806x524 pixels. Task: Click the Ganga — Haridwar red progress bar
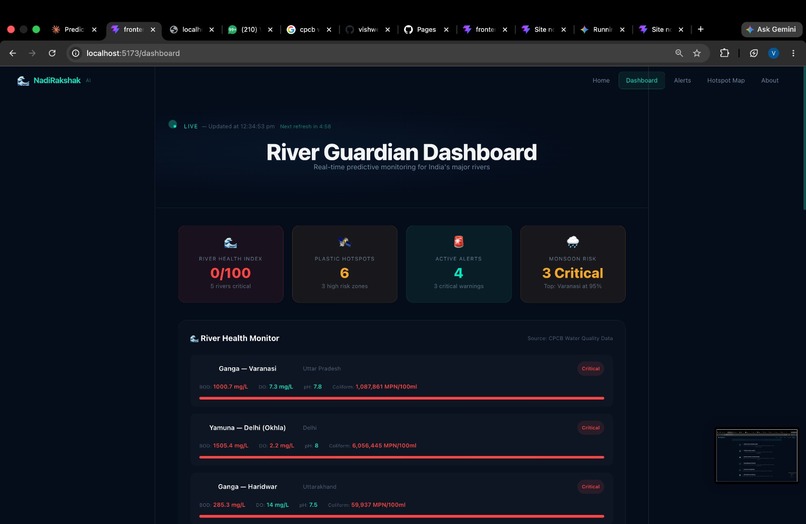pyautogui.click(x=401, y=516)
